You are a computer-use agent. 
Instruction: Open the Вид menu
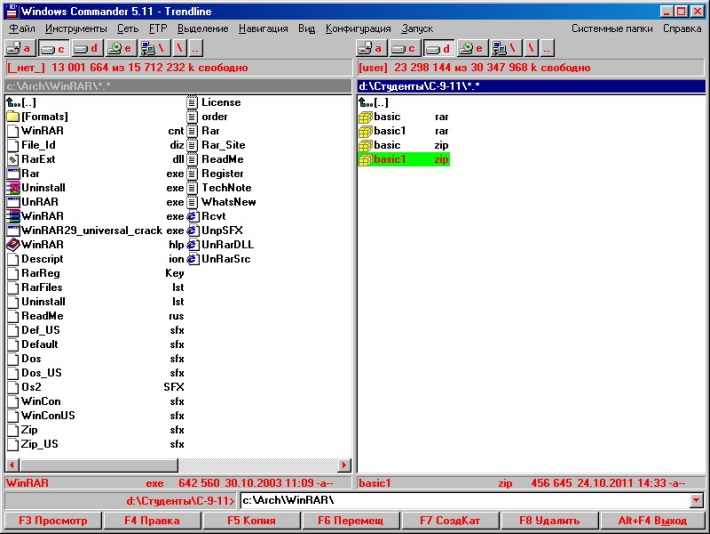[307, 29]
